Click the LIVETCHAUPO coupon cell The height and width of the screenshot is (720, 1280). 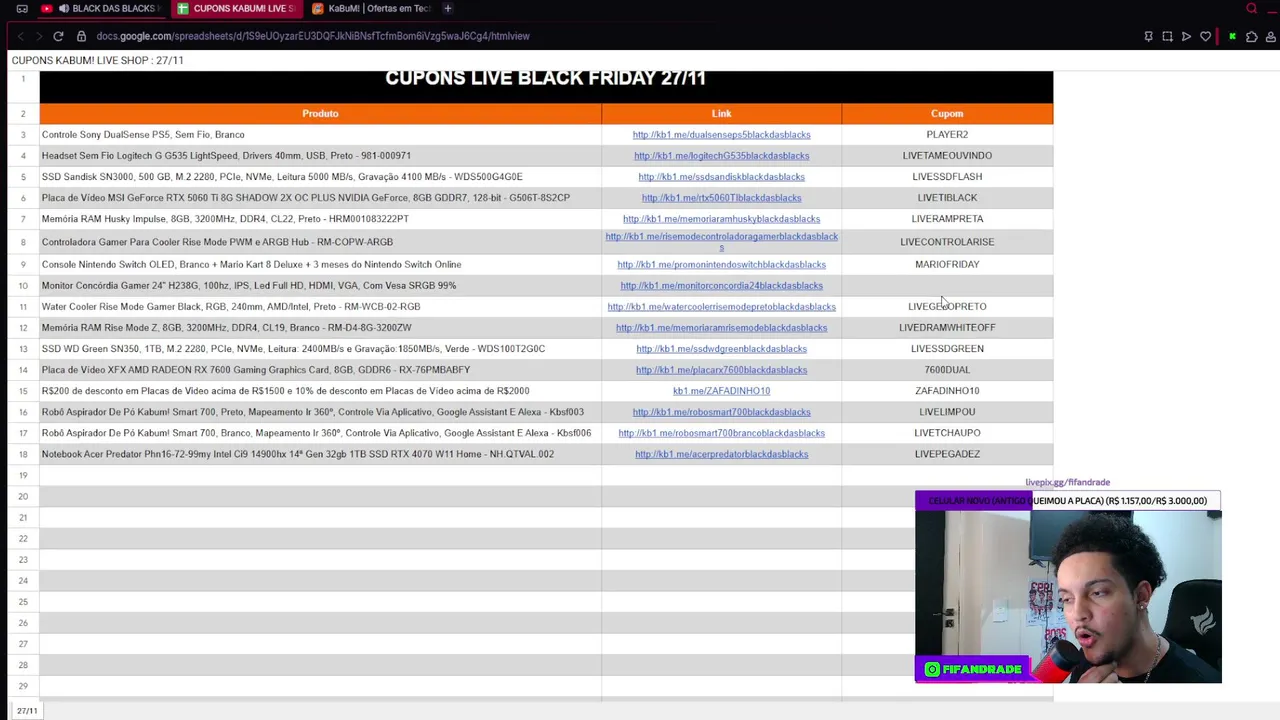click(947, 433)
